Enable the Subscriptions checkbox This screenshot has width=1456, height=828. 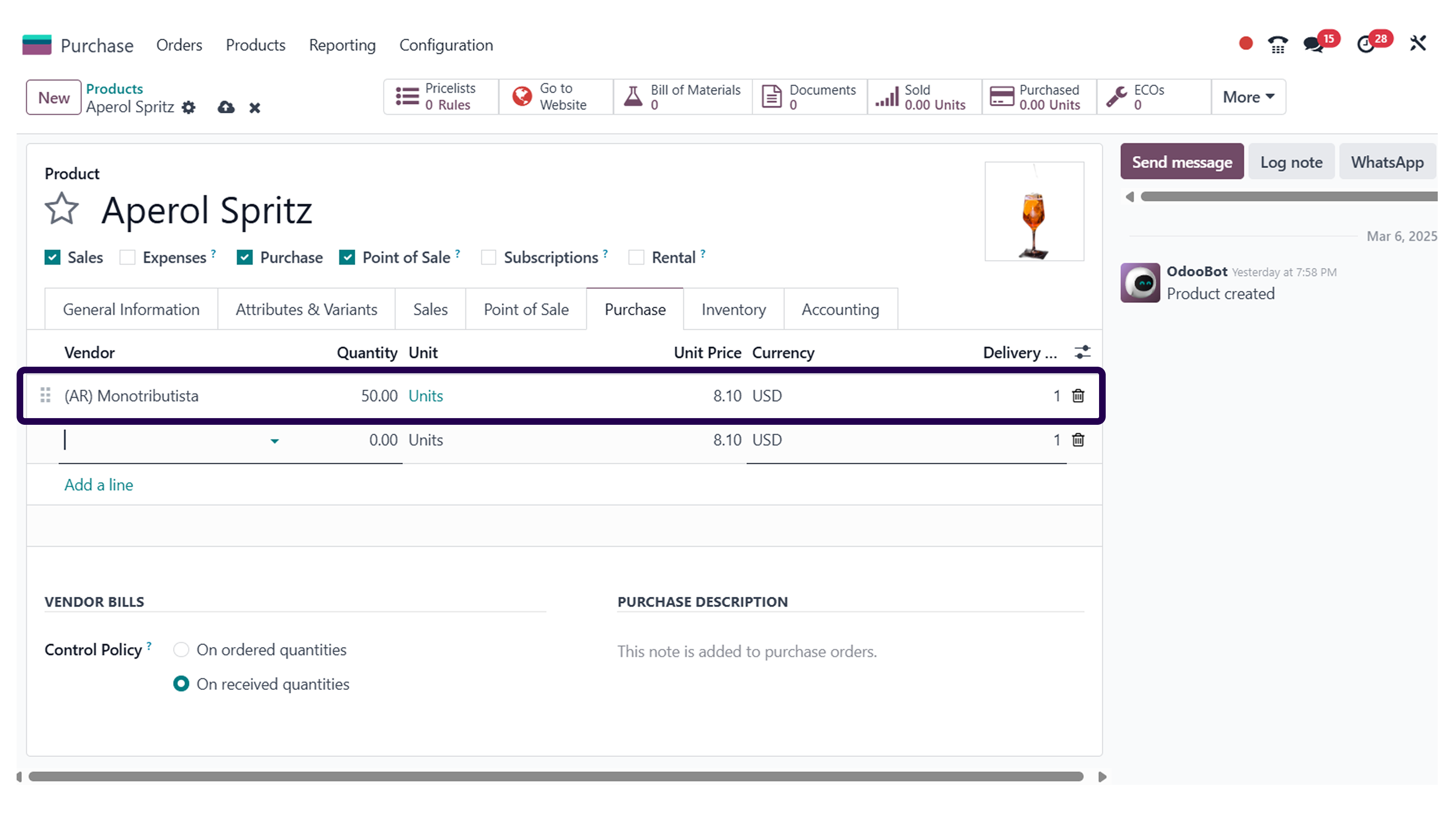click(x=489, y=258)
